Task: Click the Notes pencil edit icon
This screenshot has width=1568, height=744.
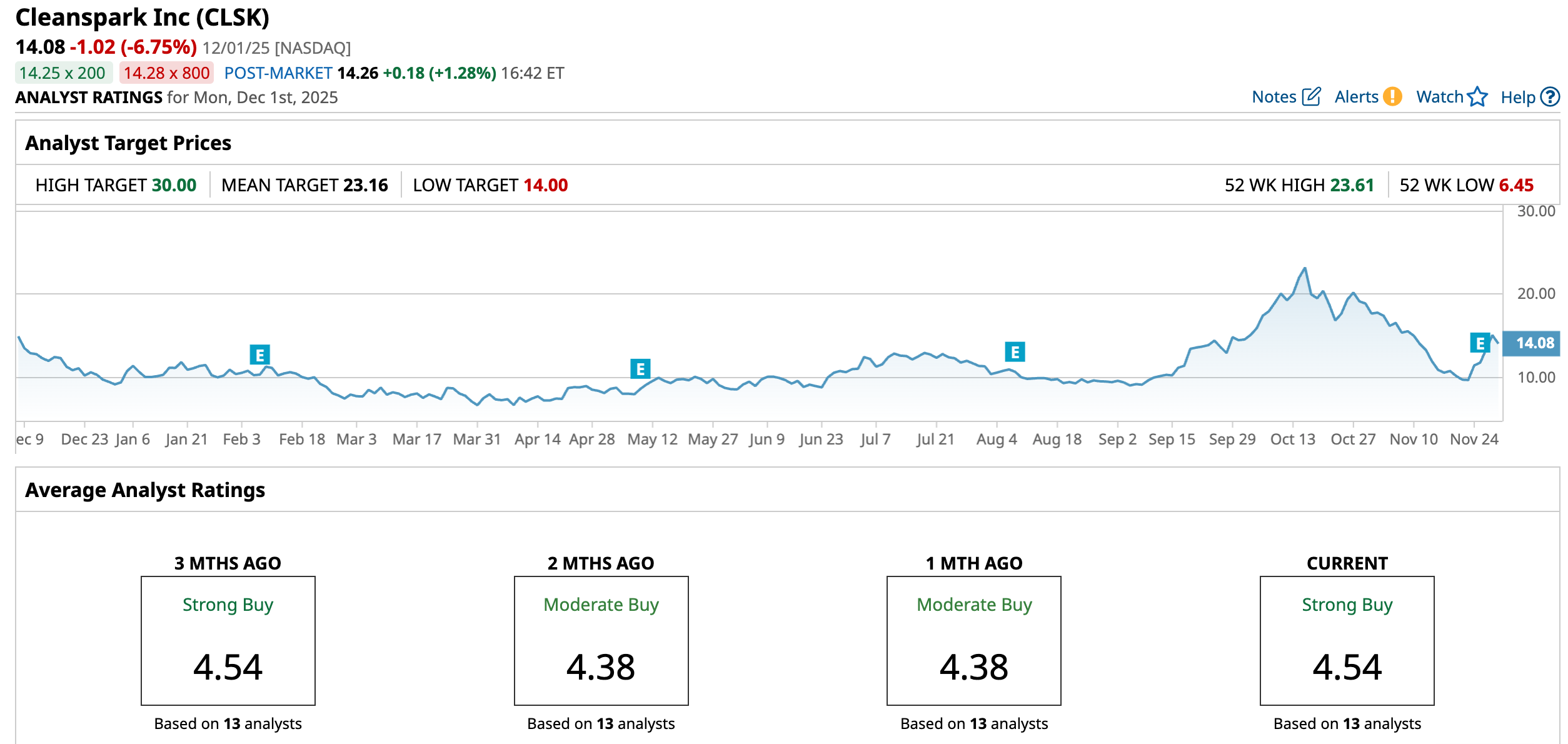Action: [x=1311, y=97]
